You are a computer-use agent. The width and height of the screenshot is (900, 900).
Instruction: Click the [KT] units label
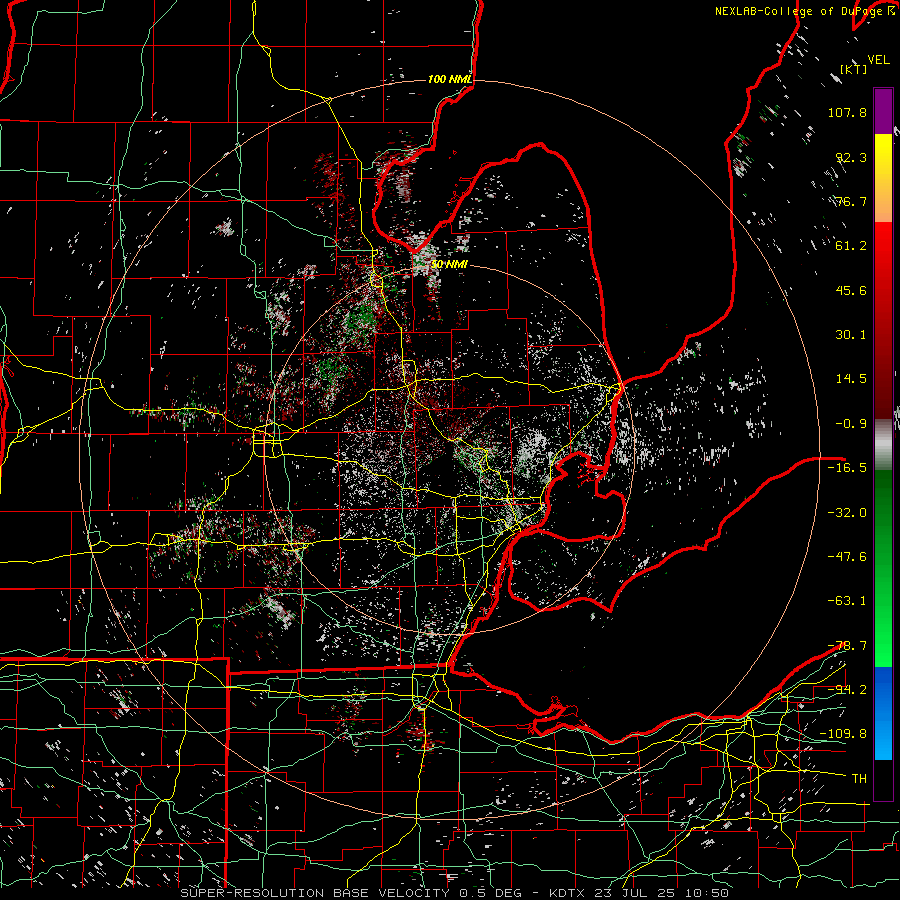click(853, 69)
